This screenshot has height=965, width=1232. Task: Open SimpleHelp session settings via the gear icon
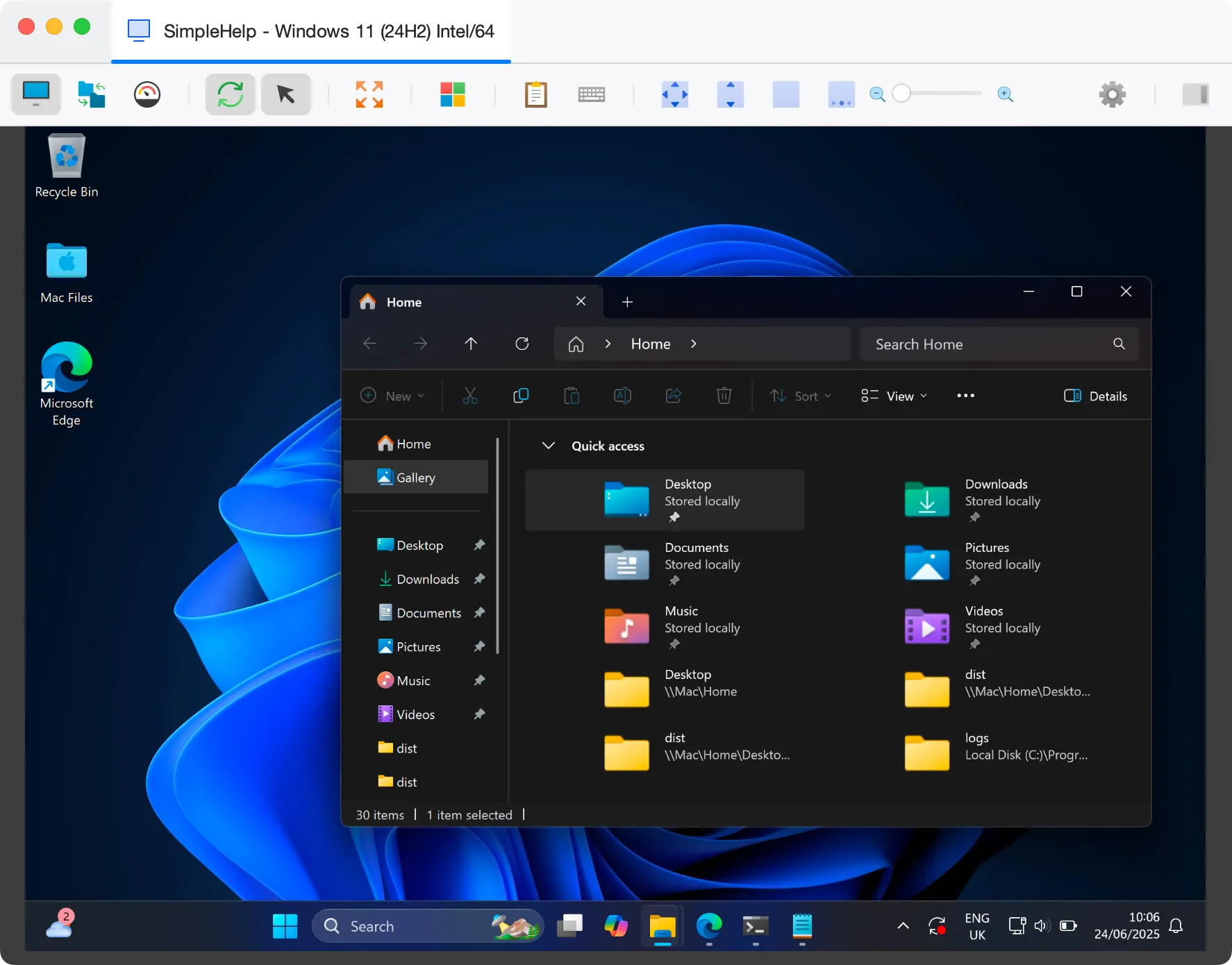[x=1113, y=94]
